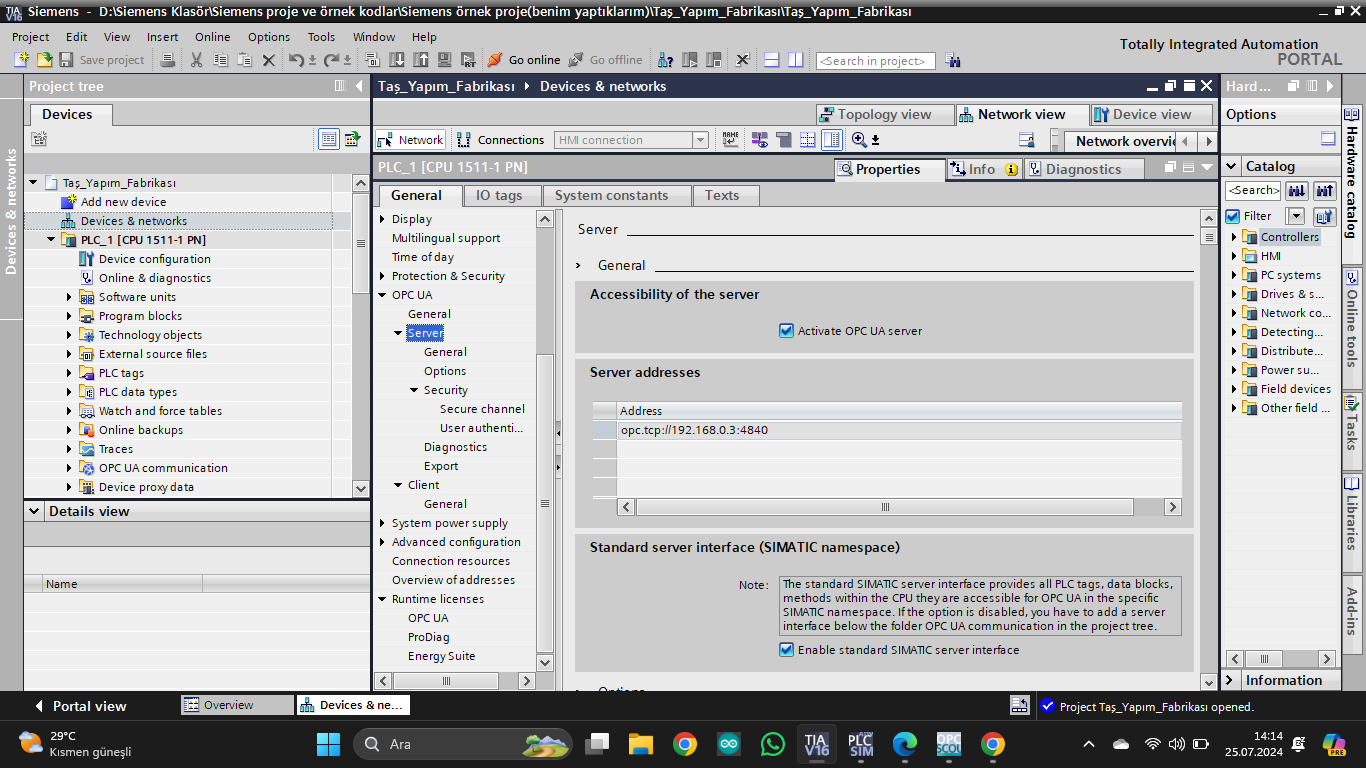This screenshot has width=1366, height=768.
Task: Click the Portal view link
Action: [80, 706]
